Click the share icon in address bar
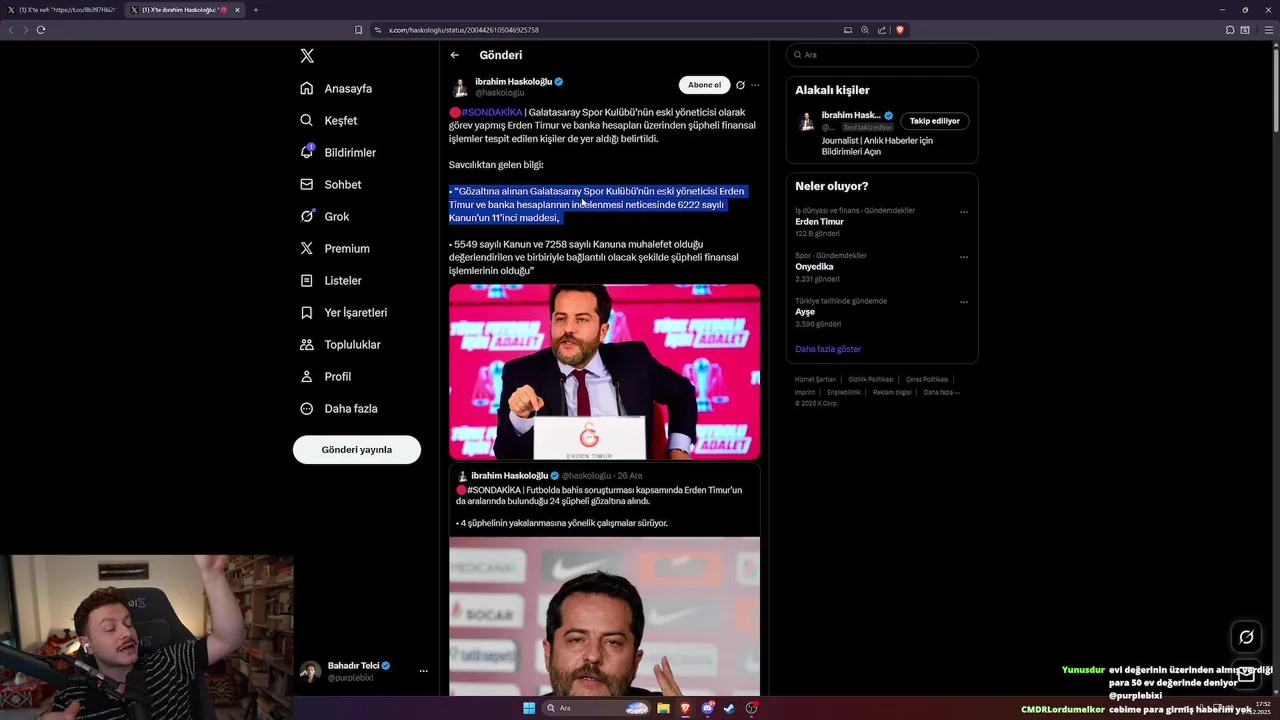The image size is (1280, 720). tap(882, 30)
